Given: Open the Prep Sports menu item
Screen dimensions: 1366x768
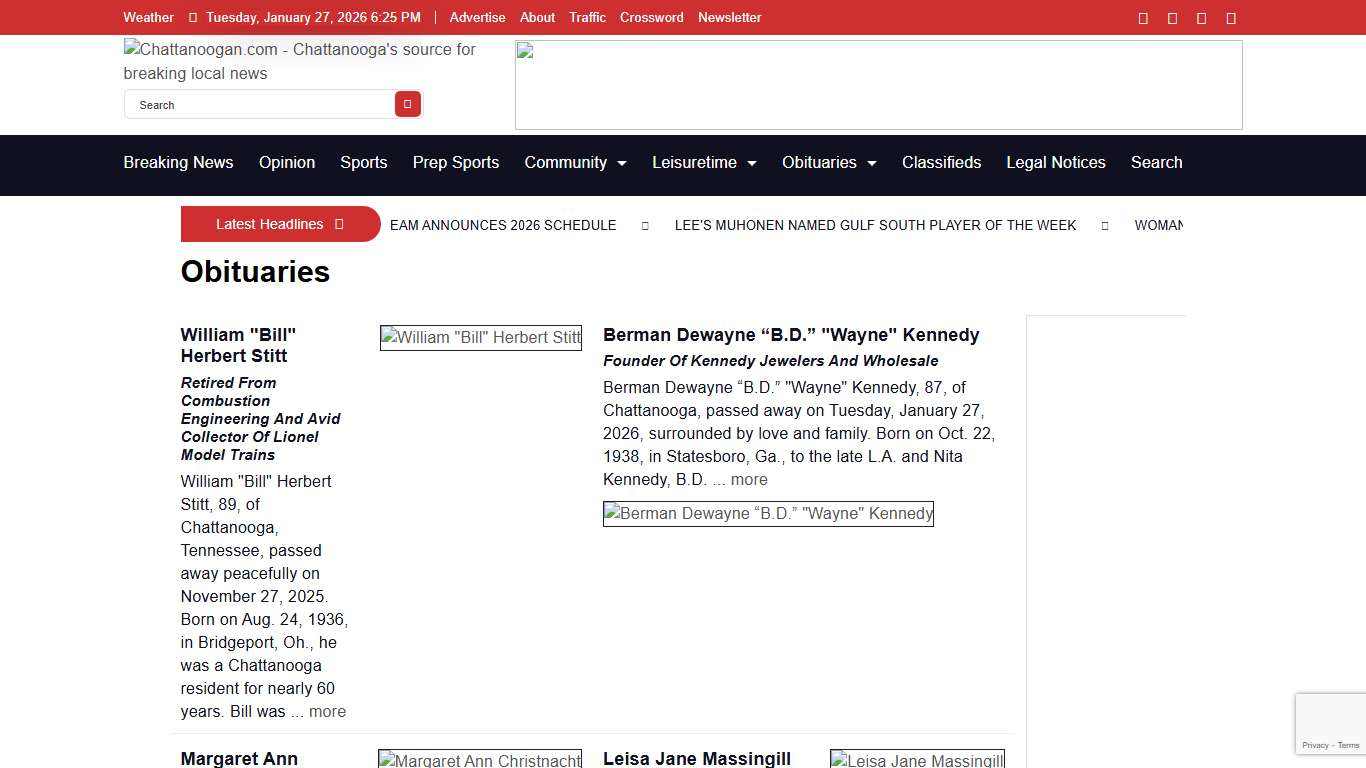Looking at the screenshot, I should coord(455,163).
